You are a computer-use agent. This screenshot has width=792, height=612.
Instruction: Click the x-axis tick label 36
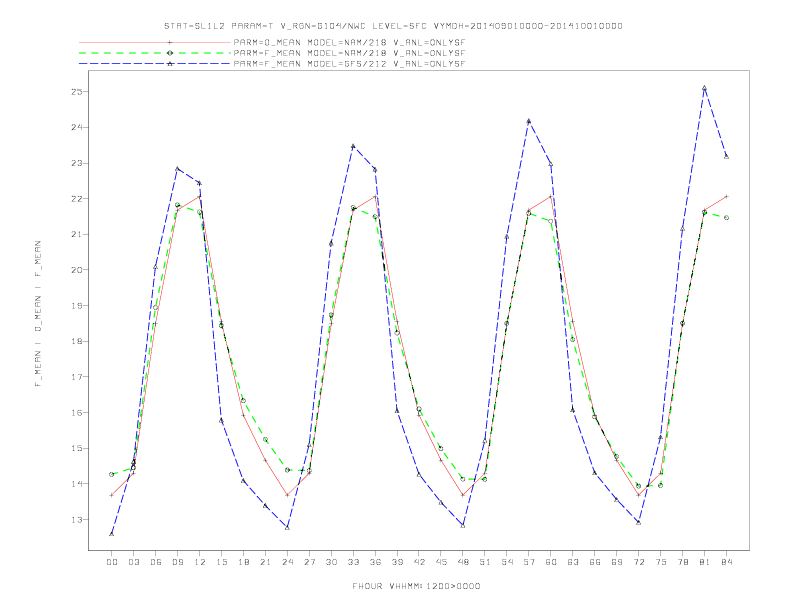click(375, 562)
